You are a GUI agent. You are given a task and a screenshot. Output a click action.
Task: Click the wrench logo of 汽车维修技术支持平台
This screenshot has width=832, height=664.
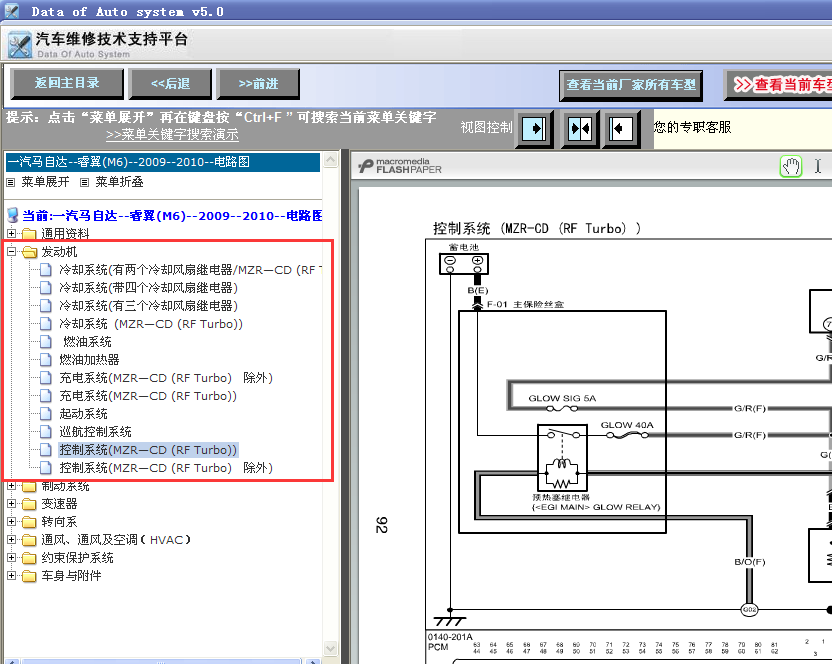click(x=20, y=45)
